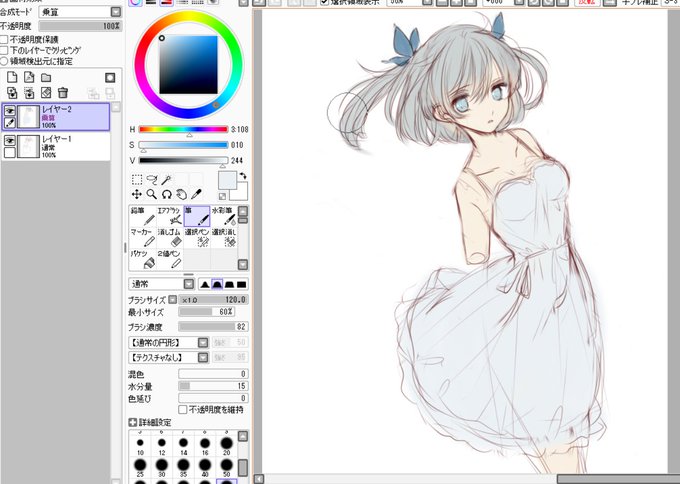Enable 不透明度保護 checkbox
This screenshot has width=680, height=484.
[4, 39]
